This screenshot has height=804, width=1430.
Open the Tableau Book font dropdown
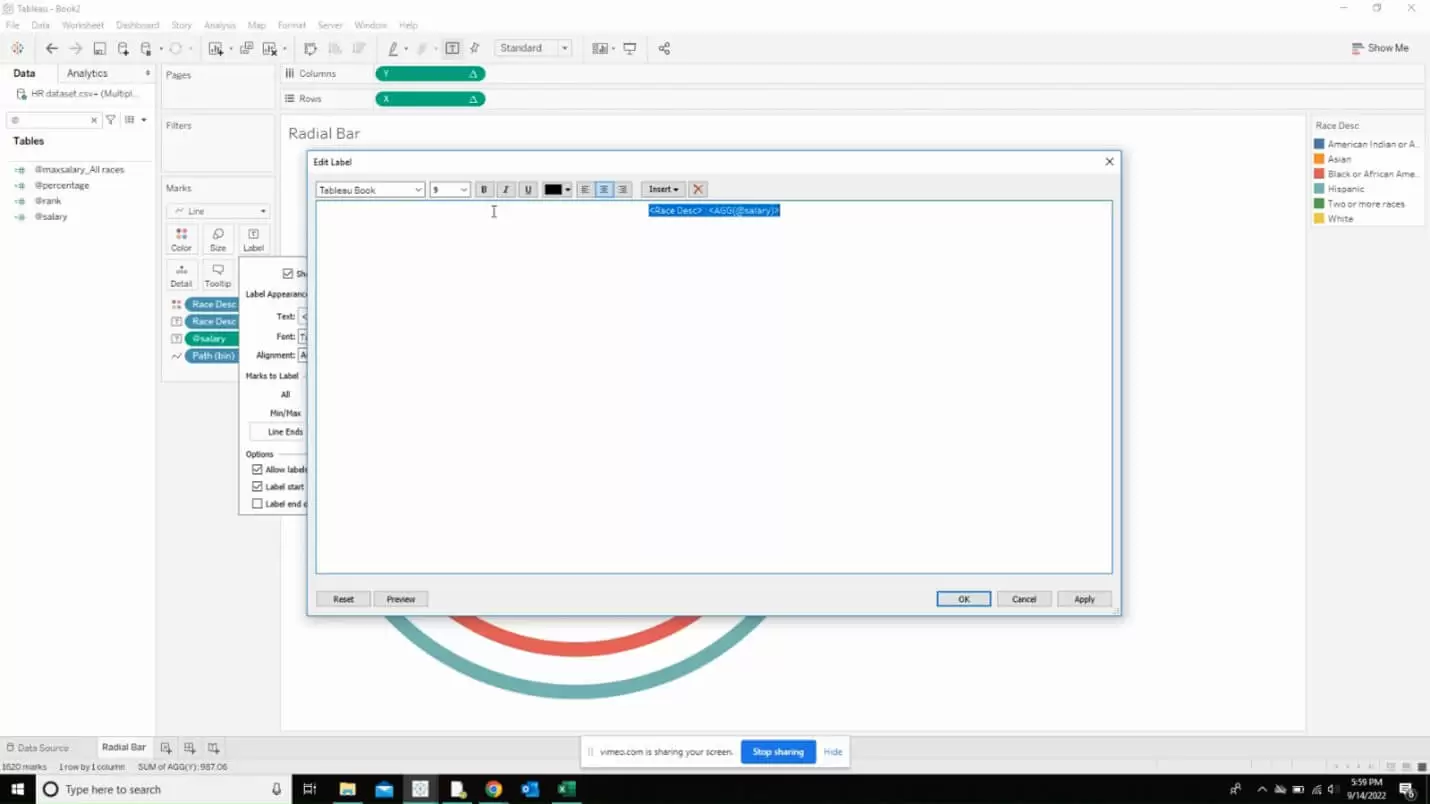point(370,190)
